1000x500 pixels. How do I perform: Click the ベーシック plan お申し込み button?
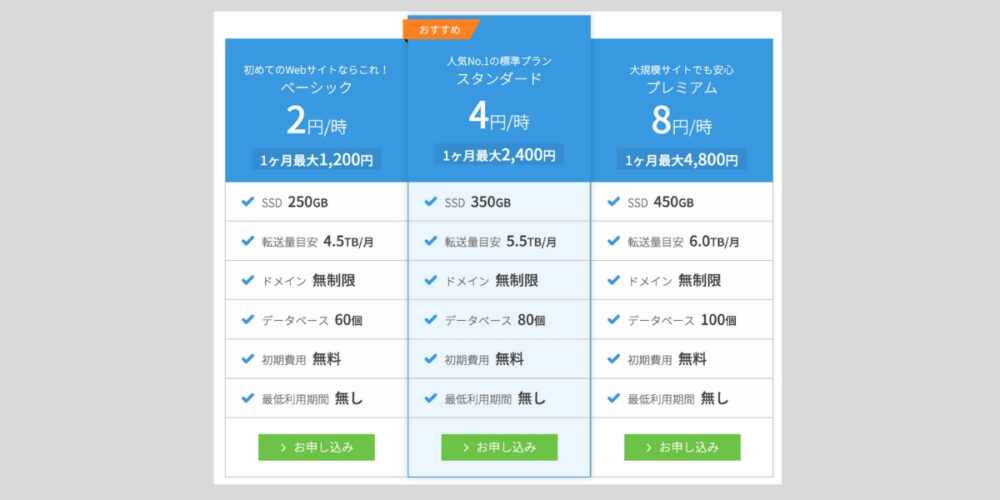(316, 447)
